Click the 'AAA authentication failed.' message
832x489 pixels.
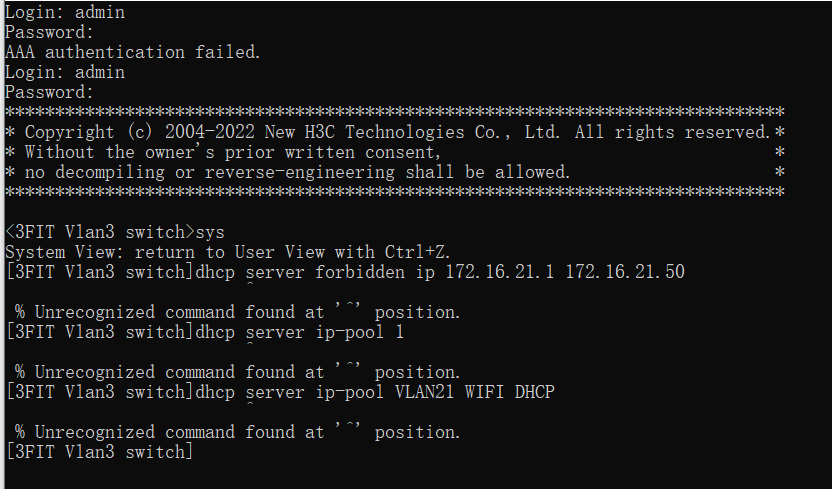[133, 52]
